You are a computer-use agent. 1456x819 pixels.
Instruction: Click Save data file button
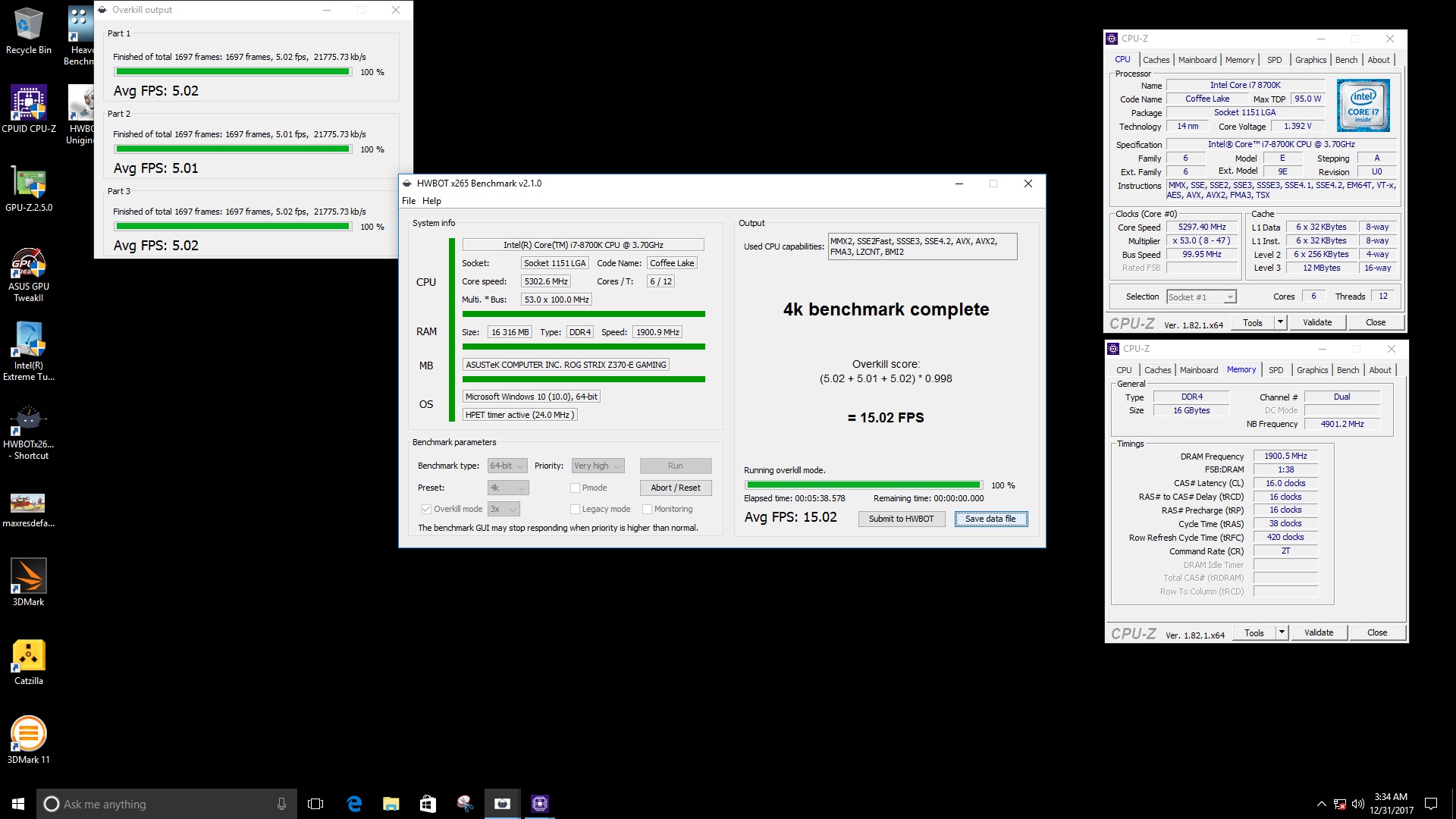991,519
